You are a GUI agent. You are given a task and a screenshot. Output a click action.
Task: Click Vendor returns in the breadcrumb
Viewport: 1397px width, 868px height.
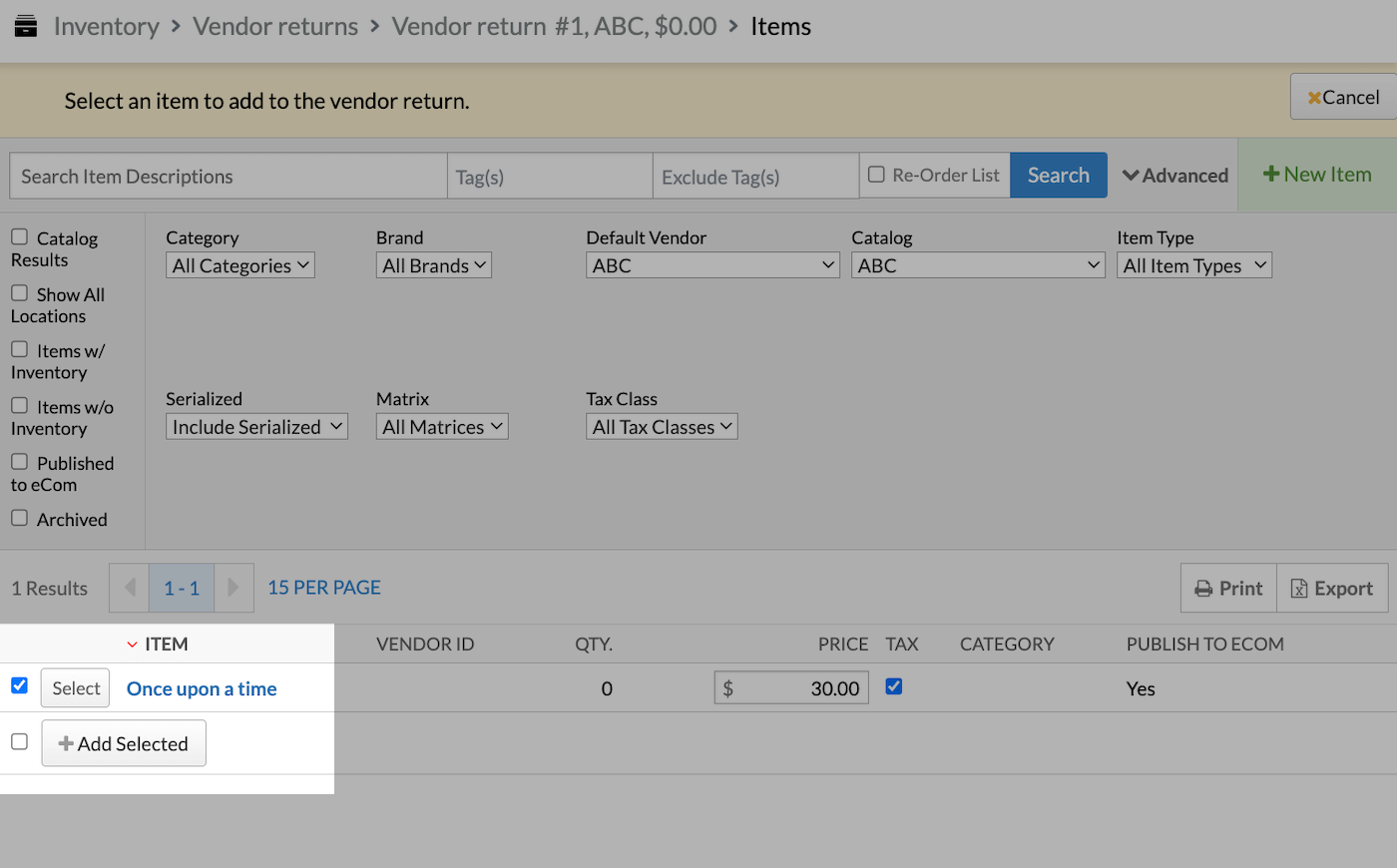point(275,26)
